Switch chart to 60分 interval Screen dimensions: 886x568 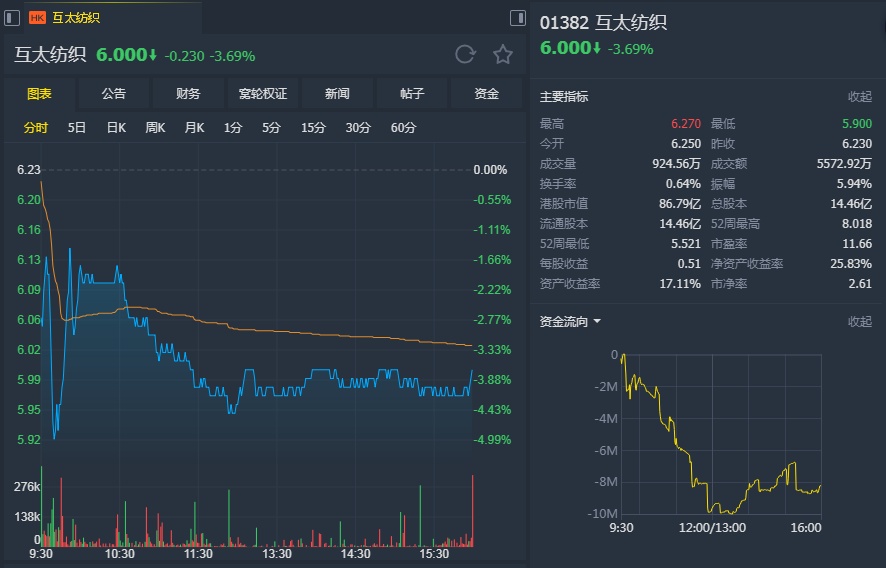pyautogui.click(x=403, y=128)
